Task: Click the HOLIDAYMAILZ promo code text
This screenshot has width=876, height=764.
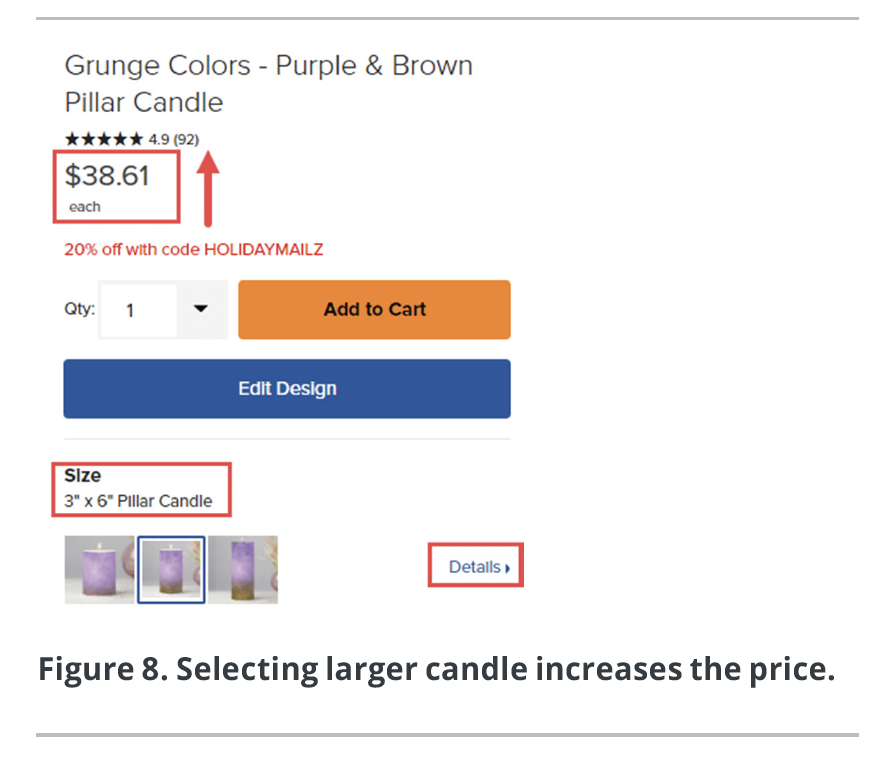Action: coord(264,249)
